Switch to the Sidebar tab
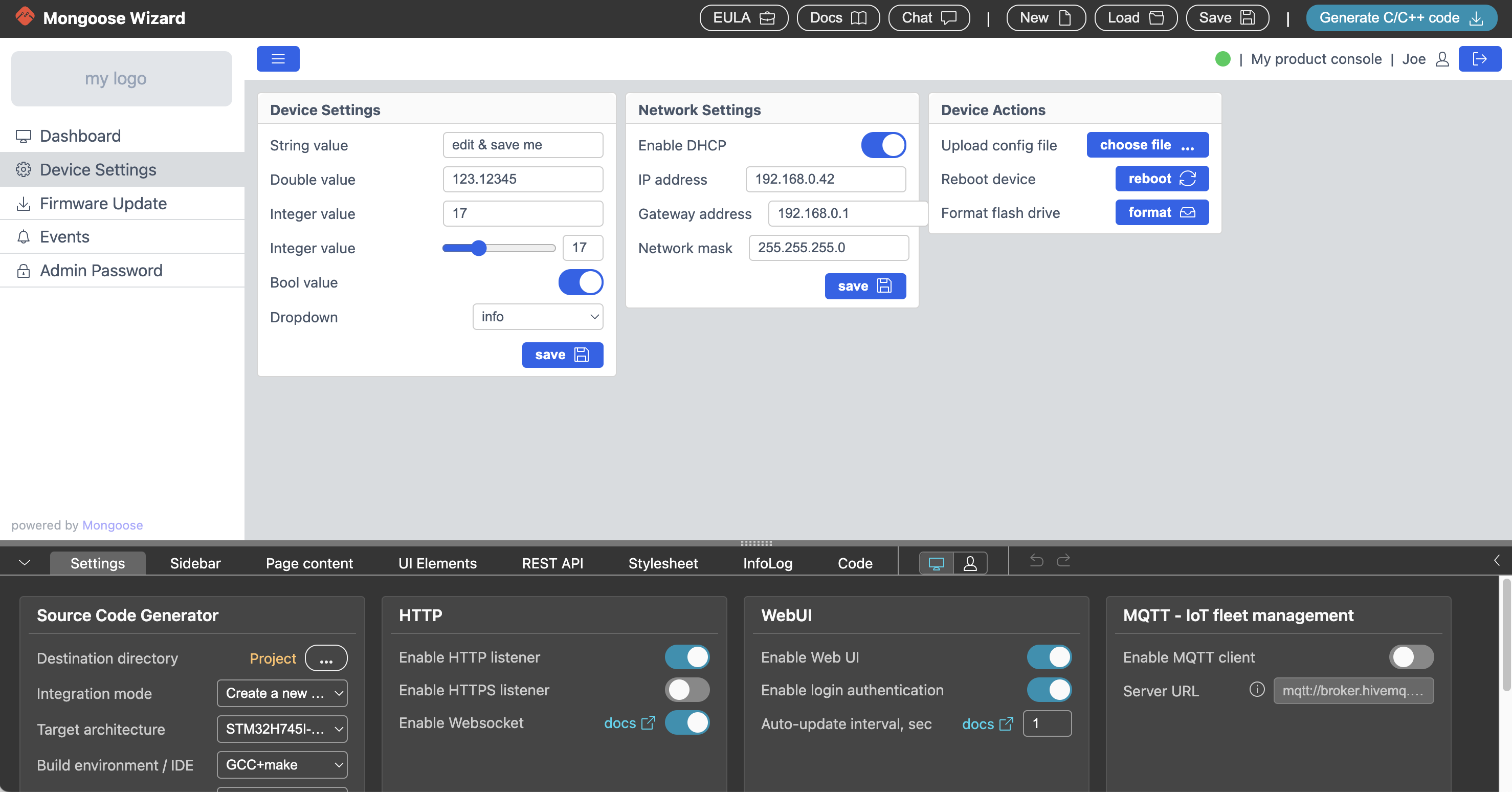Image resolution: width=1512 pixels, height=792 pixels. tap(195, 563)
